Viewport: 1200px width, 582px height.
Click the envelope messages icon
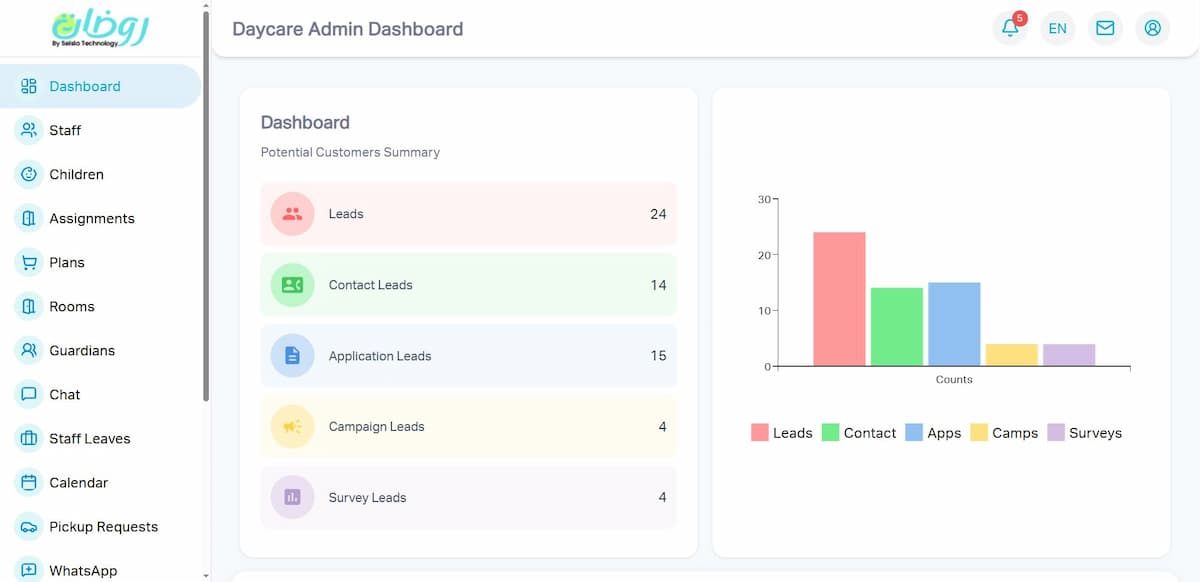coord(1105,28)
